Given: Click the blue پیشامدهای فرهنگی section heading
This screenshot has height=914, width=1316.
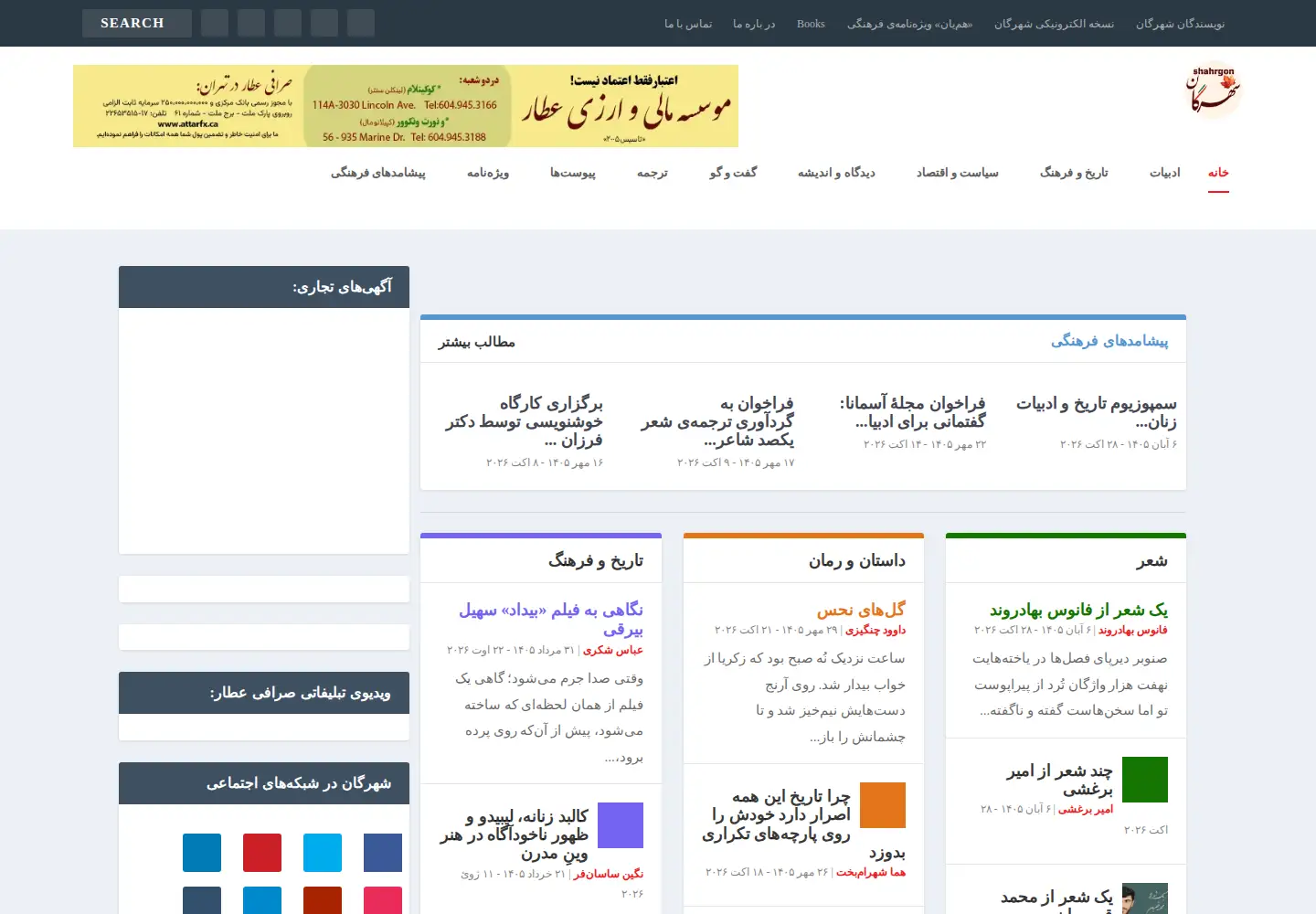Looking at the screenshot, I should (1109, 341).
